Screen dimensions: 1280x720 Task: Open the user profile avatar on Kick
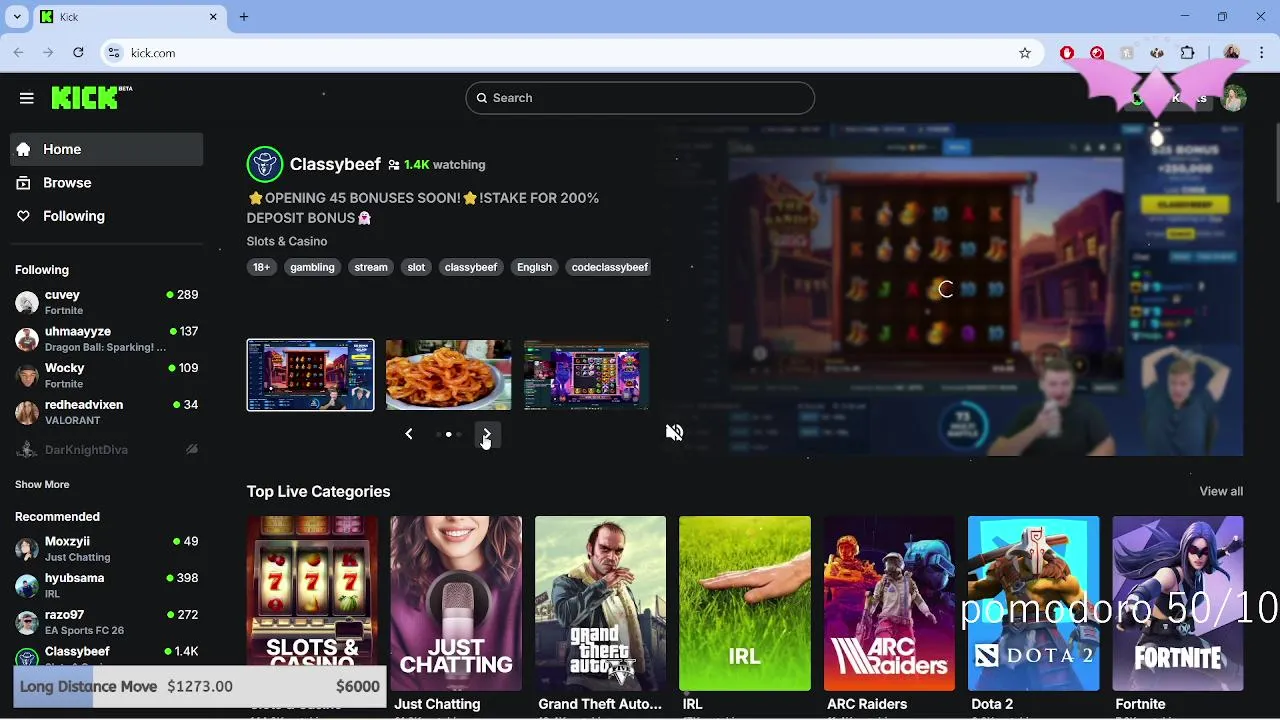(1234, 98)
